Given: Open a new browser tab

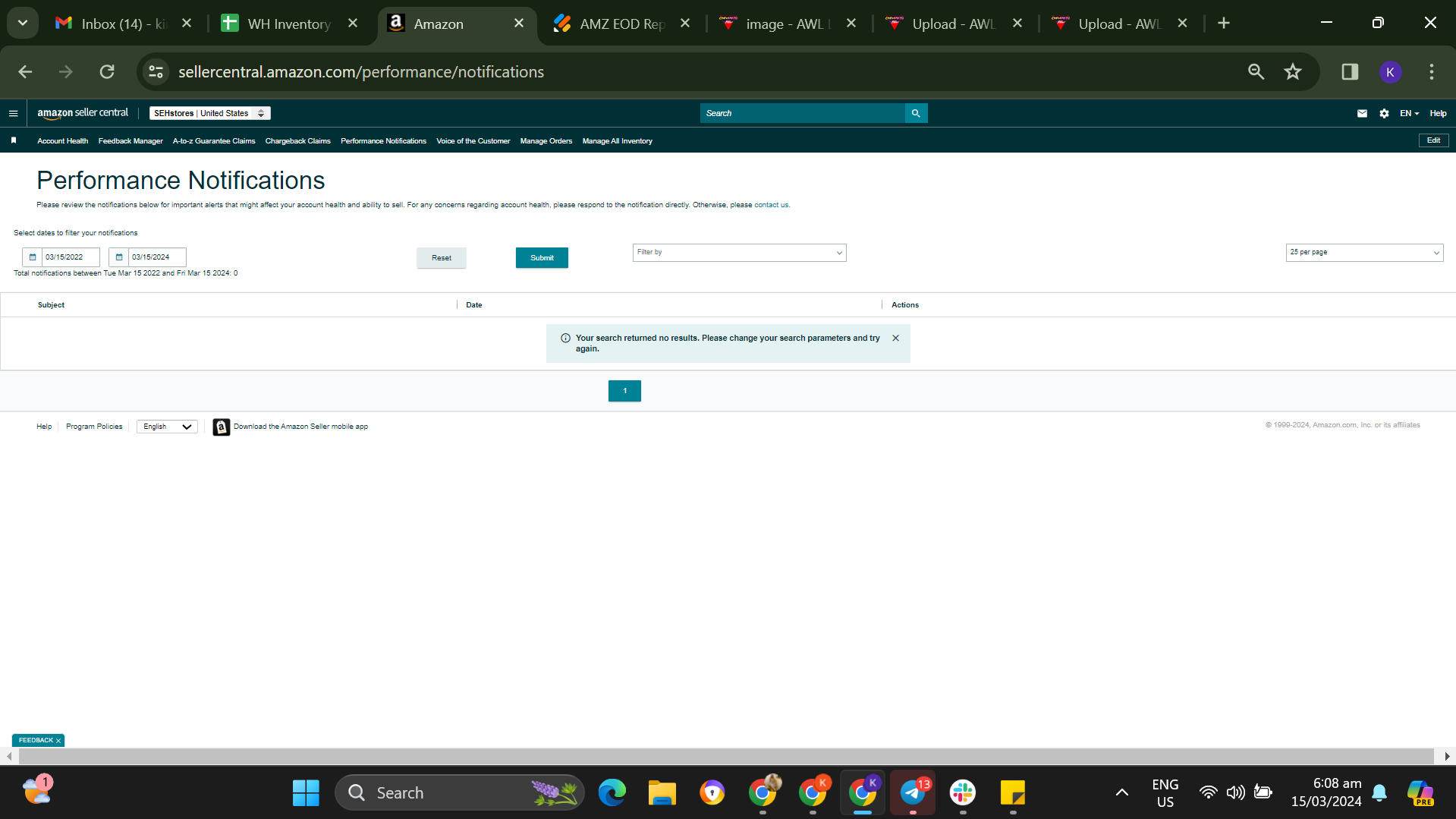Looking at the screenshot, I should tap(1223, 24).
